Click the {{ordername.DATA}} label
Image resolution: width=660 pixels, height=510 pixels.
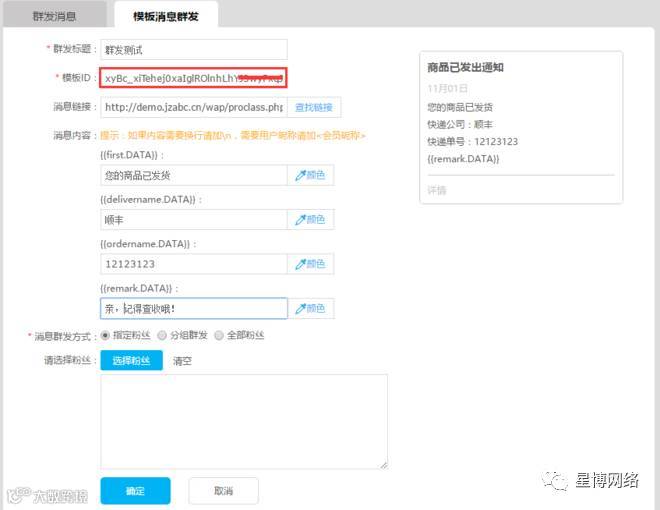pos(148,244)
